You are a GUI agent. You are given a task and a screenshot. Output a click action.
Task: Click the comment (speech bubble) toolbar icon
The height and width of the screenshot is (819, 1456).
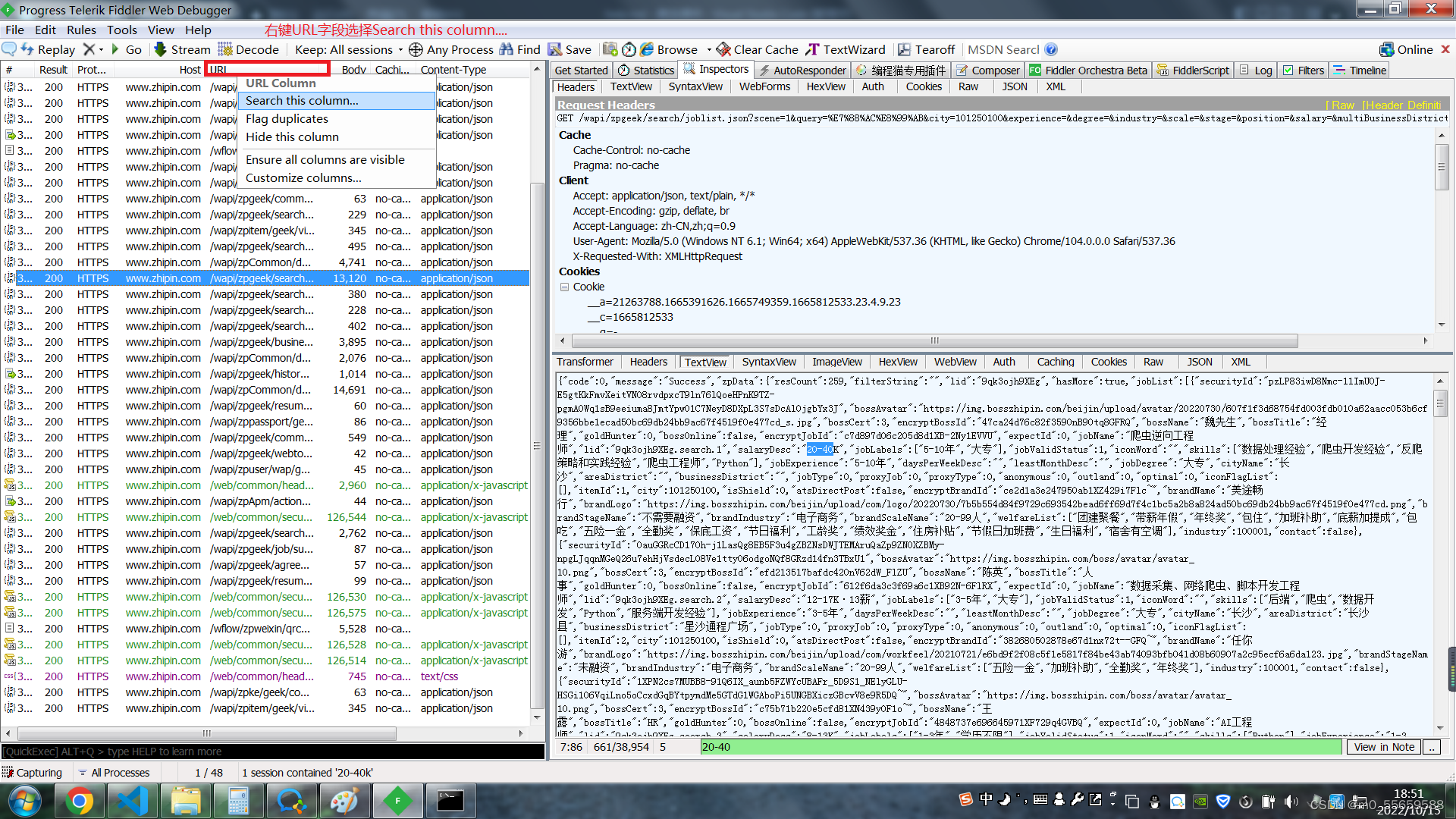point(9,49)
